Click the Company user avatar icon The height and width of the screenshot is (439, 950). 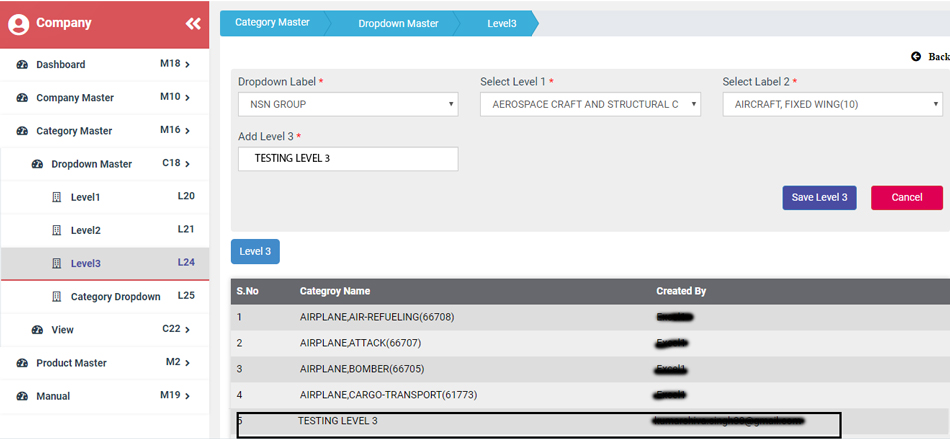coord(18,24)
